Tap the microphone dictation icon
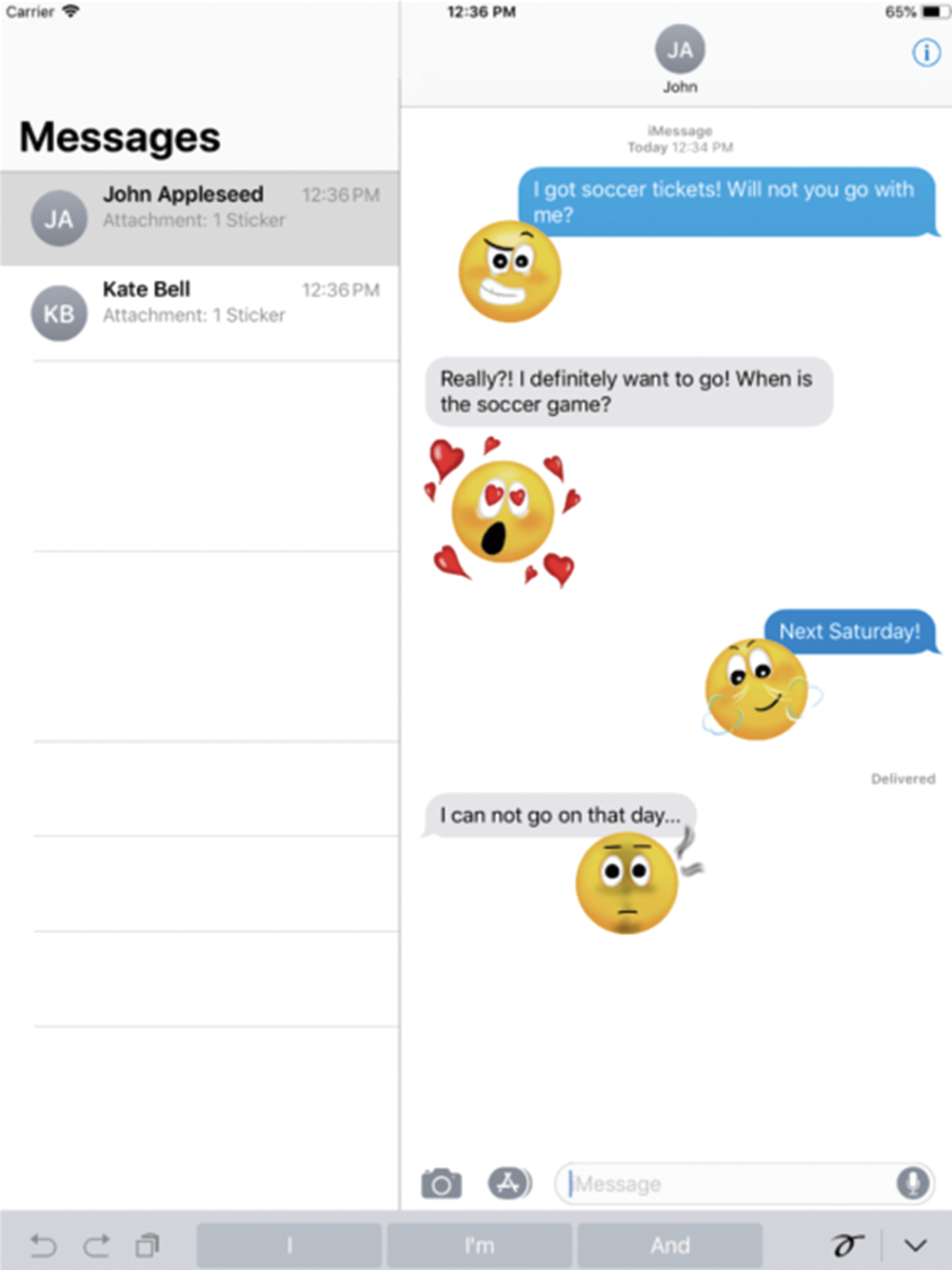Viewport: 952px width, 1270px height. [913, 1183]
